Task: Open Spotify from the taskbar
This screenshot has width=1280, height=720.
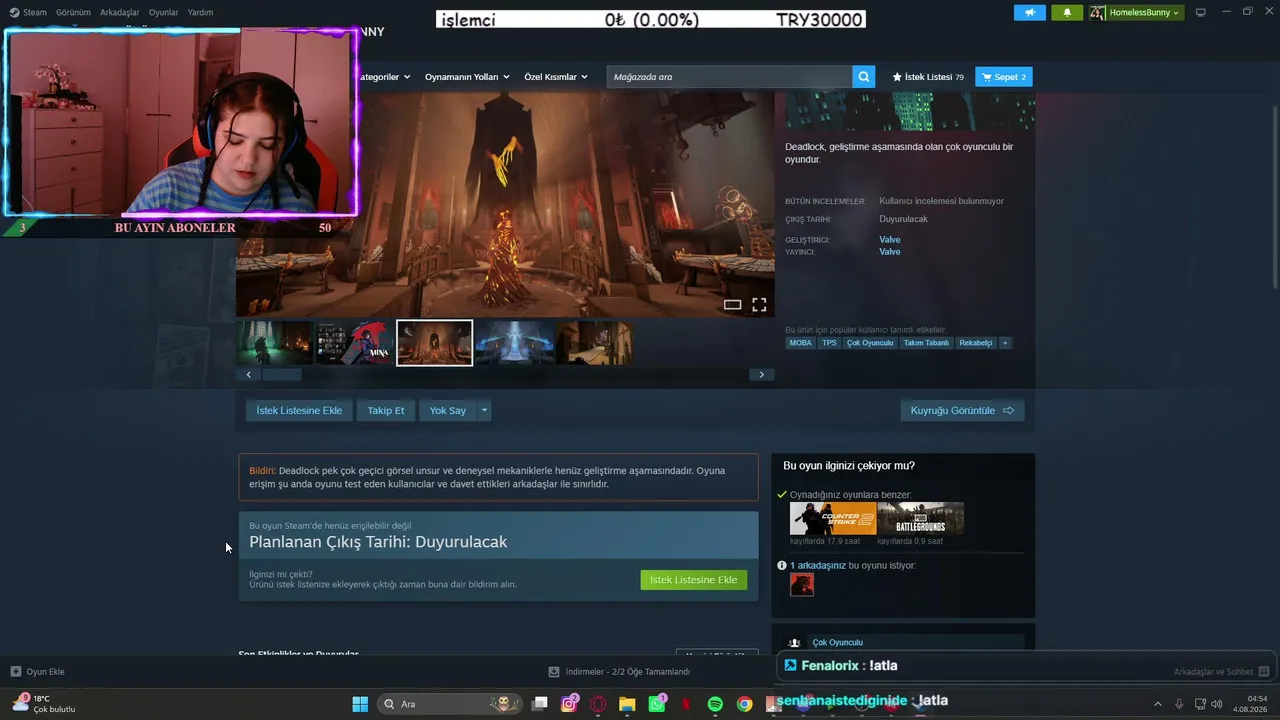Action: point(715,704)
